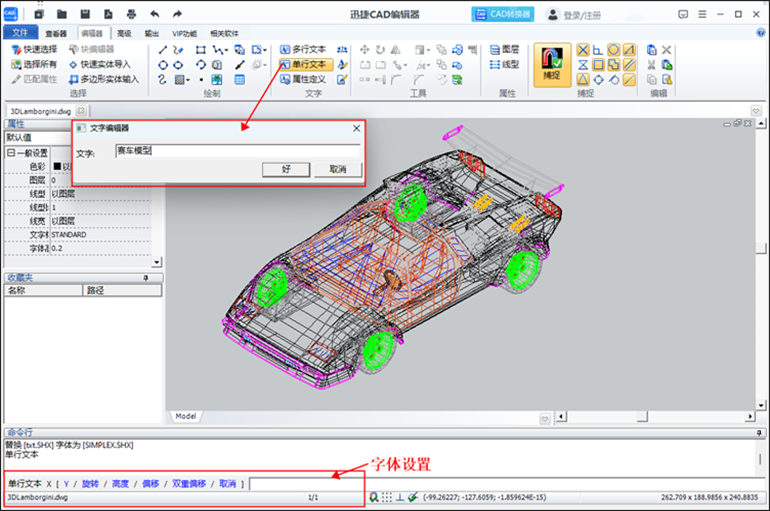Image resolution: width=770 pixels, height=511 pixels.
Task: Toggle the center circle snap mode
Action: click(613, 50)
